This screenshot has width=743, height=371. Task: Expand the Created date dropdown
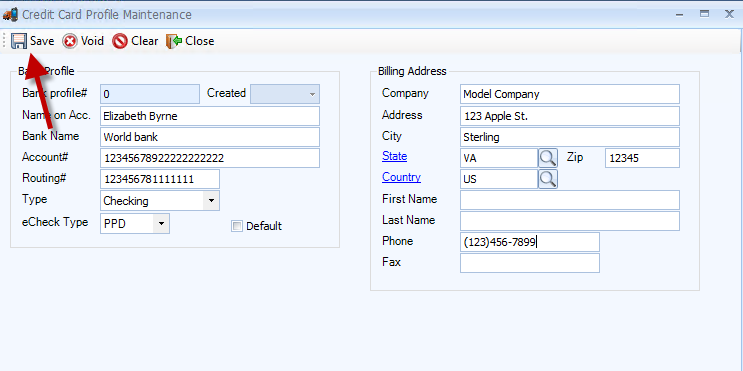tap(312, 94)
